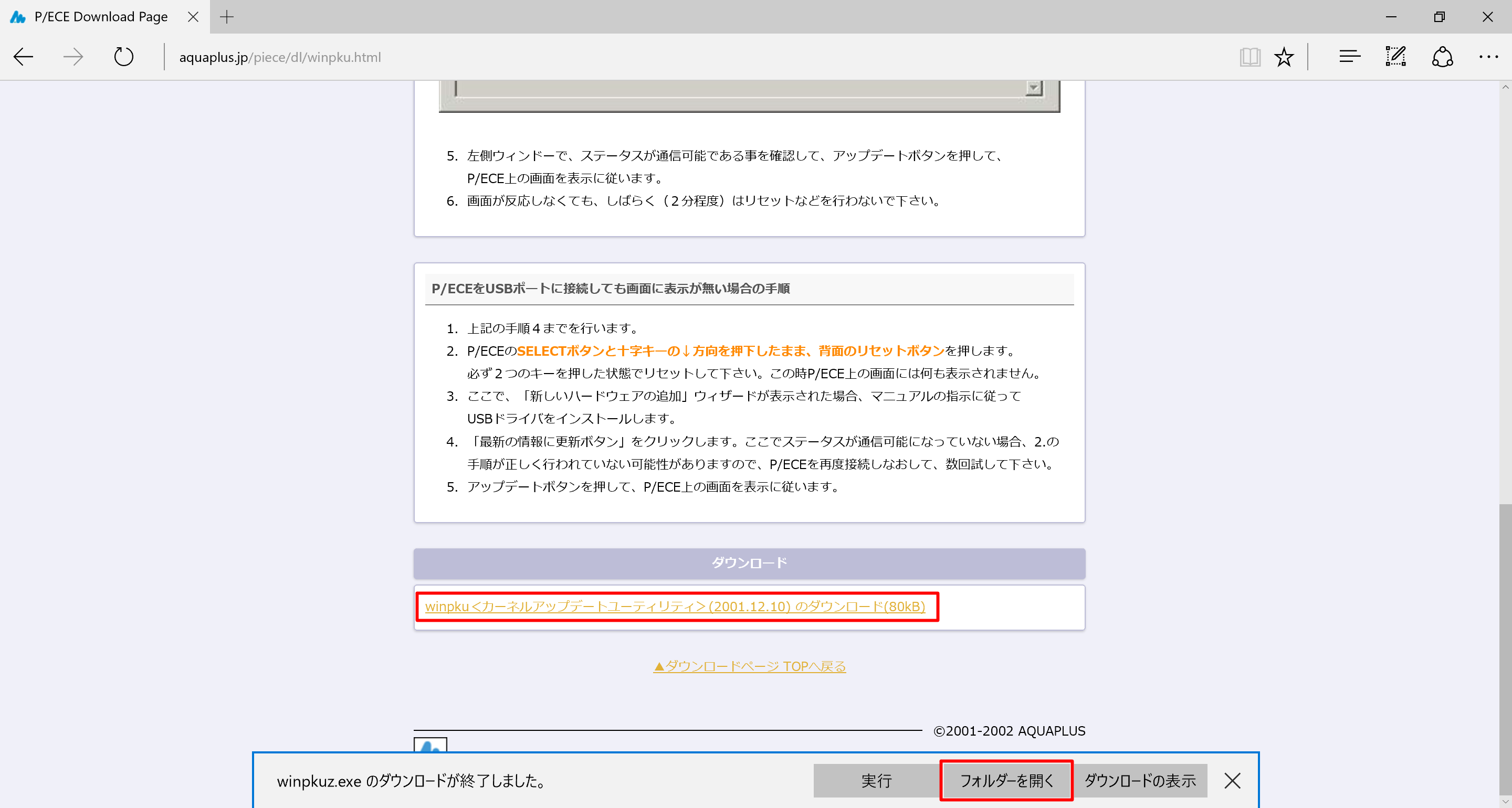Close the P/ECE Download Page tab

(x=193, y=17)
